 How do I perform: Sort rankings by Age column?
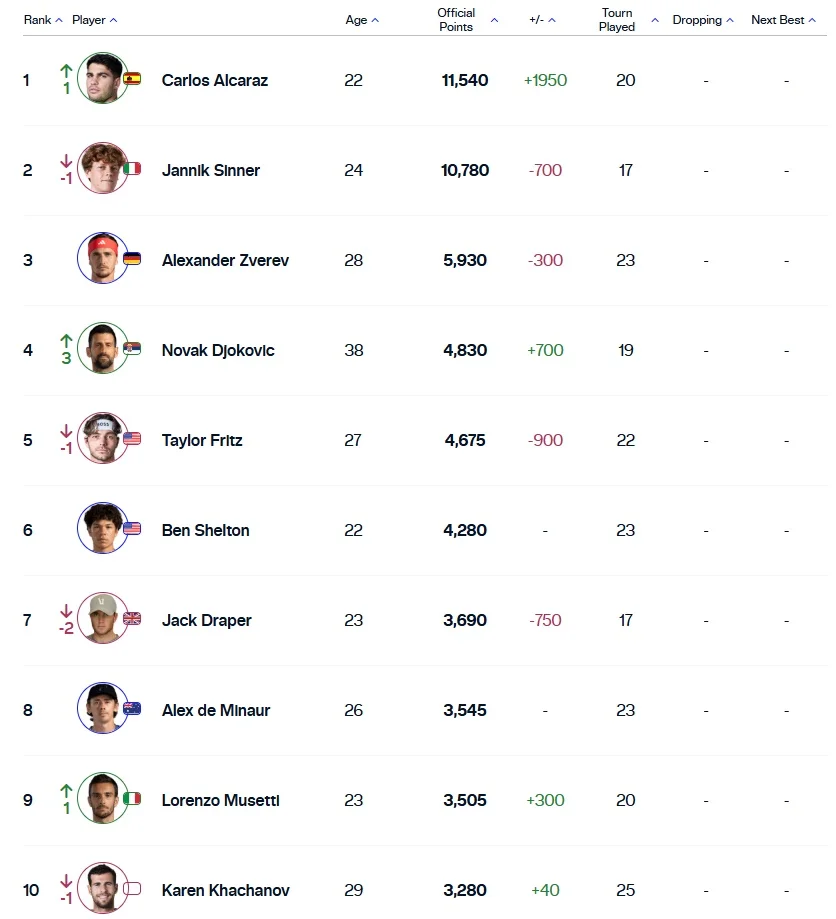click(x=362, y=20)
